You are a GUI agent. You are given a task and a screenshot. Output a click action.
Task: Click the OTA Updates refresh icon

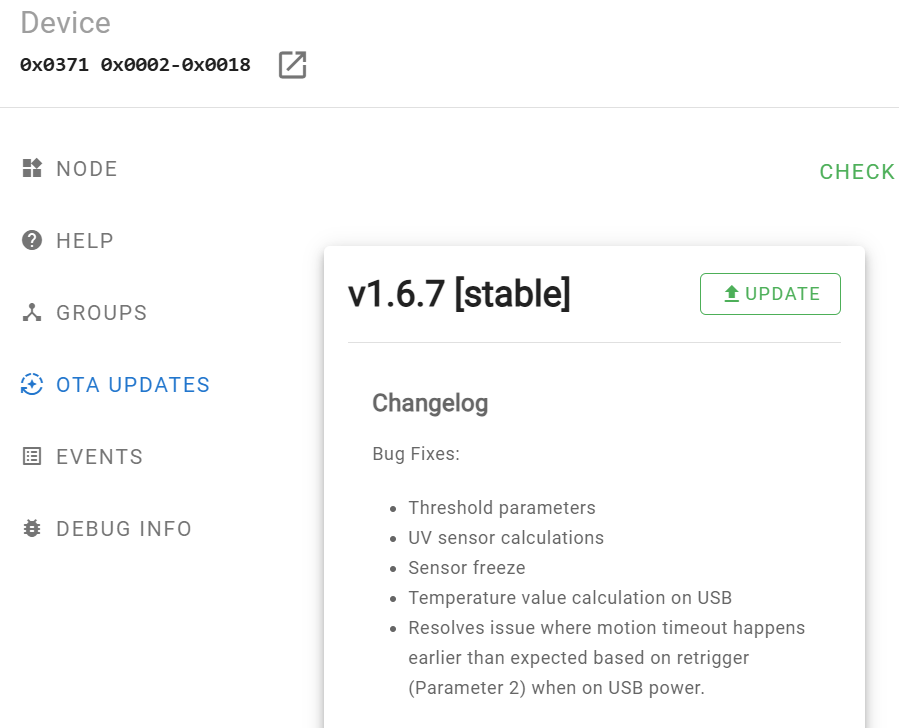click(x=32, y=384)
